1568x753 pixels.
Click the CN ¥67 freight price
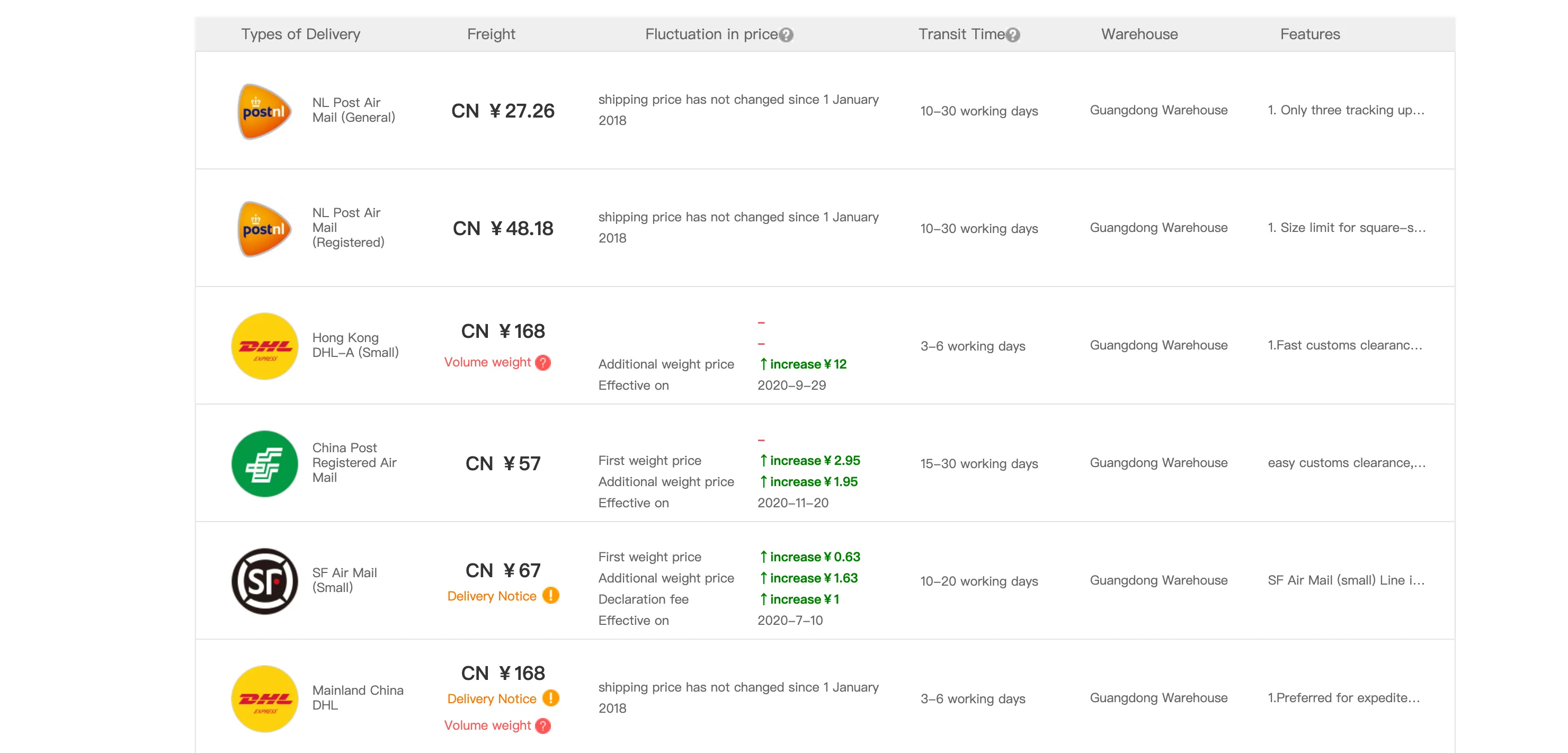[x=503, y=570]
